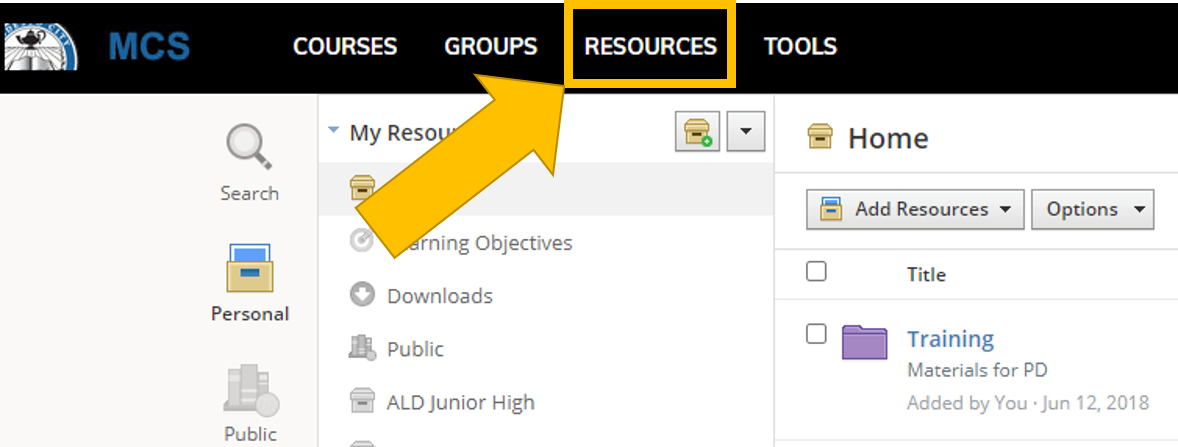Image resolution: width=1178 pixels, height=447 pixels.
Task: Select the Personal resources icon
Action: coord(250,267)
